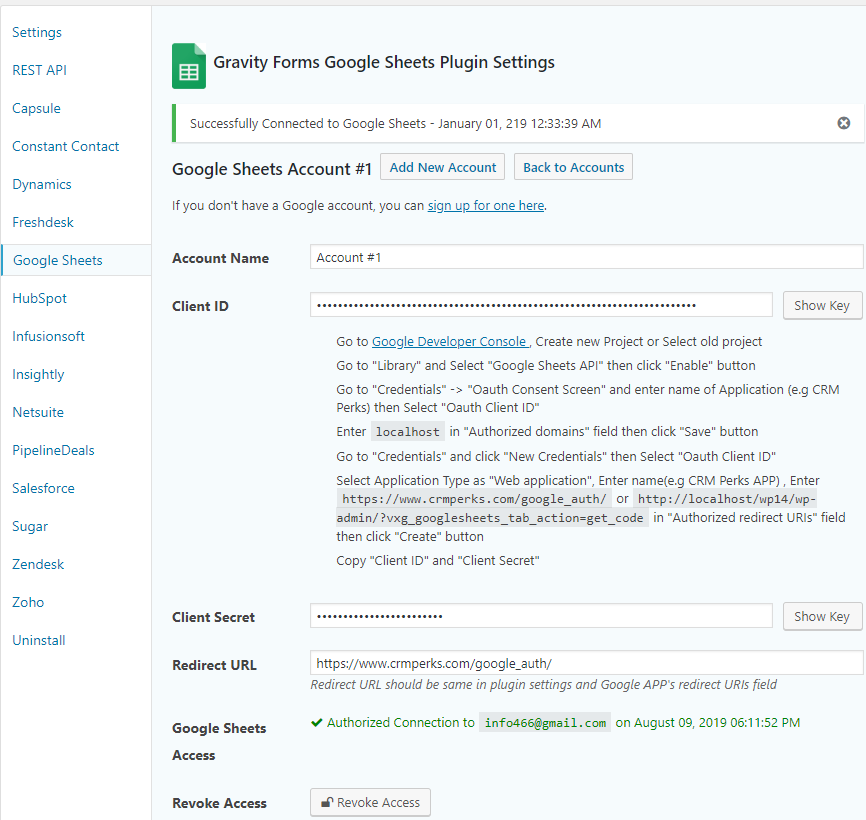Focus the Client Secret input field

point(541,616)
